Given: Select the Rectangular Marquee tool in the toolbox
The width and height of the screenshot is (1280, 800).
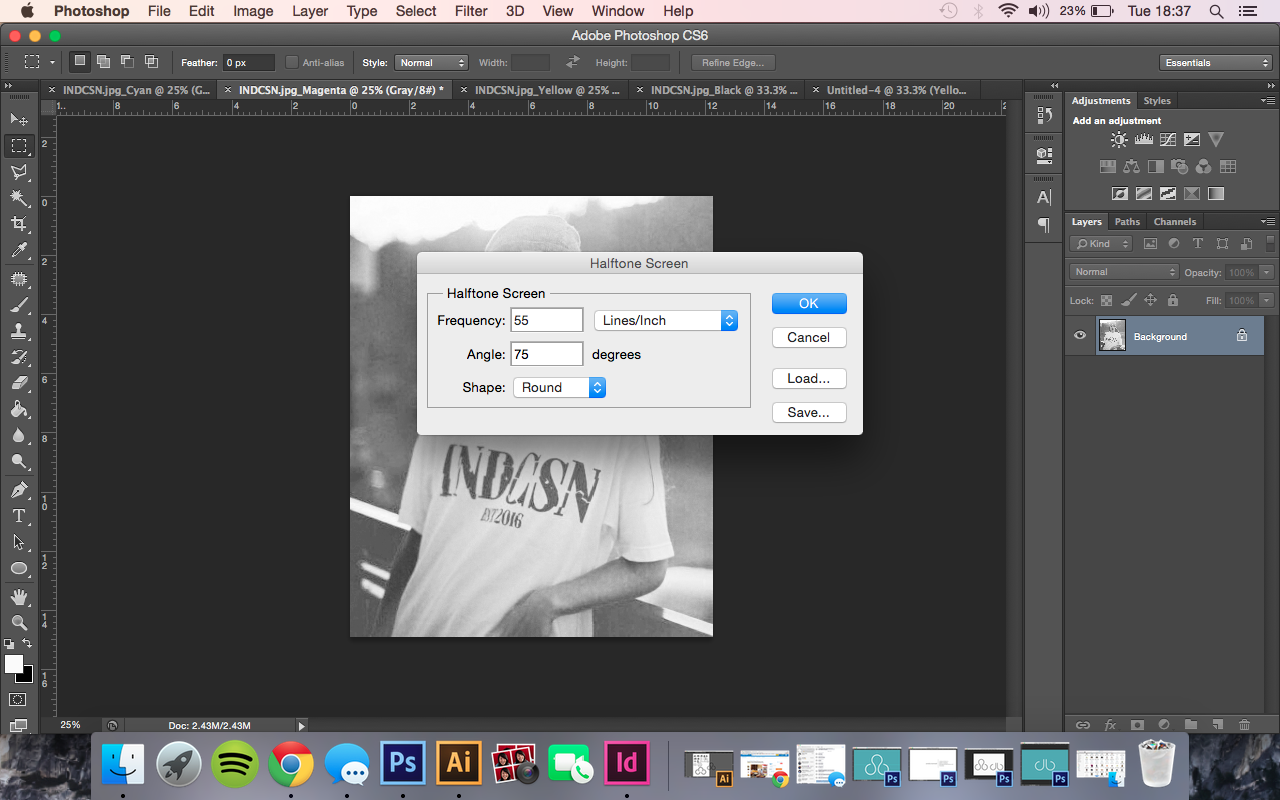Looking at the screenshot, I should coord(19,146).
